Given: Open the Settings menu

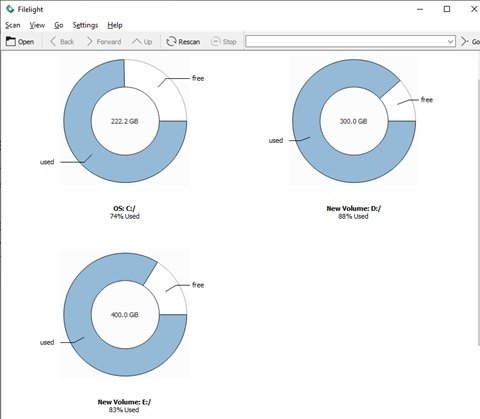Looking at the screenshot, I should tap(85, 25).
